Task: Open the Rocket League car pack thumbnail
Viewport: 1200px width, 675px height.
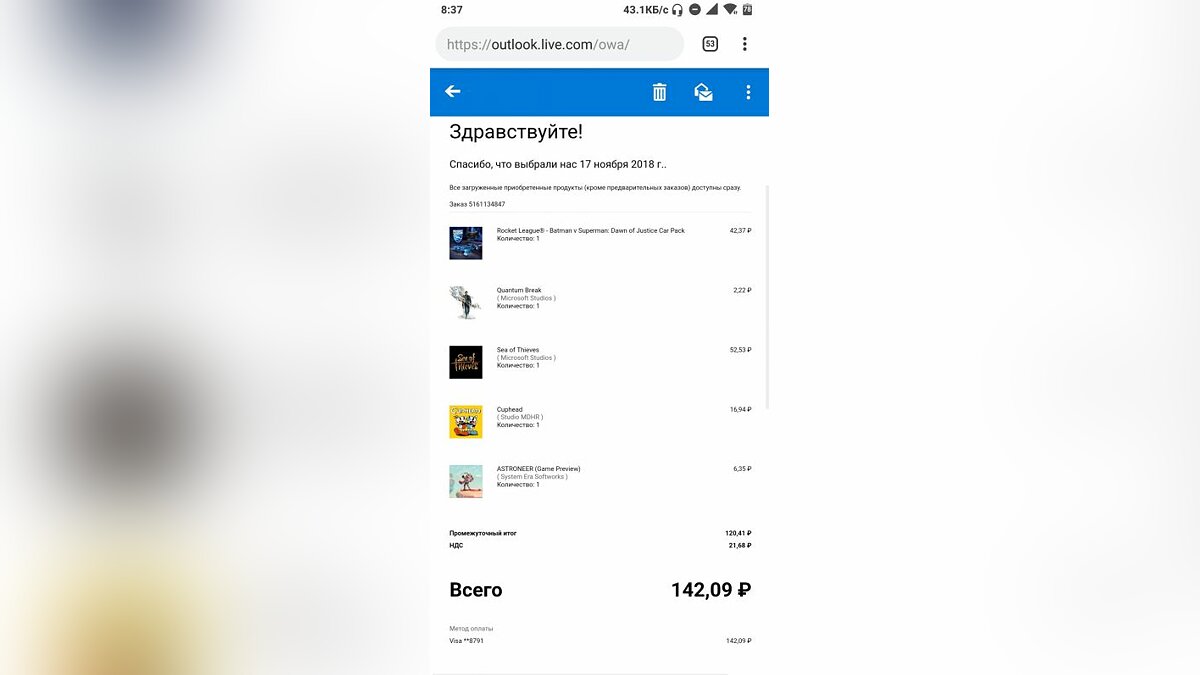Action: tap(466, 243)
